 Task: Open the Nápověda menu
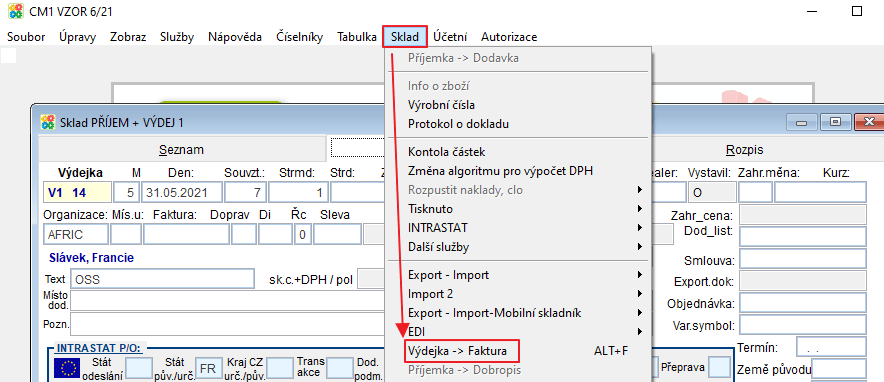point(235,37)
